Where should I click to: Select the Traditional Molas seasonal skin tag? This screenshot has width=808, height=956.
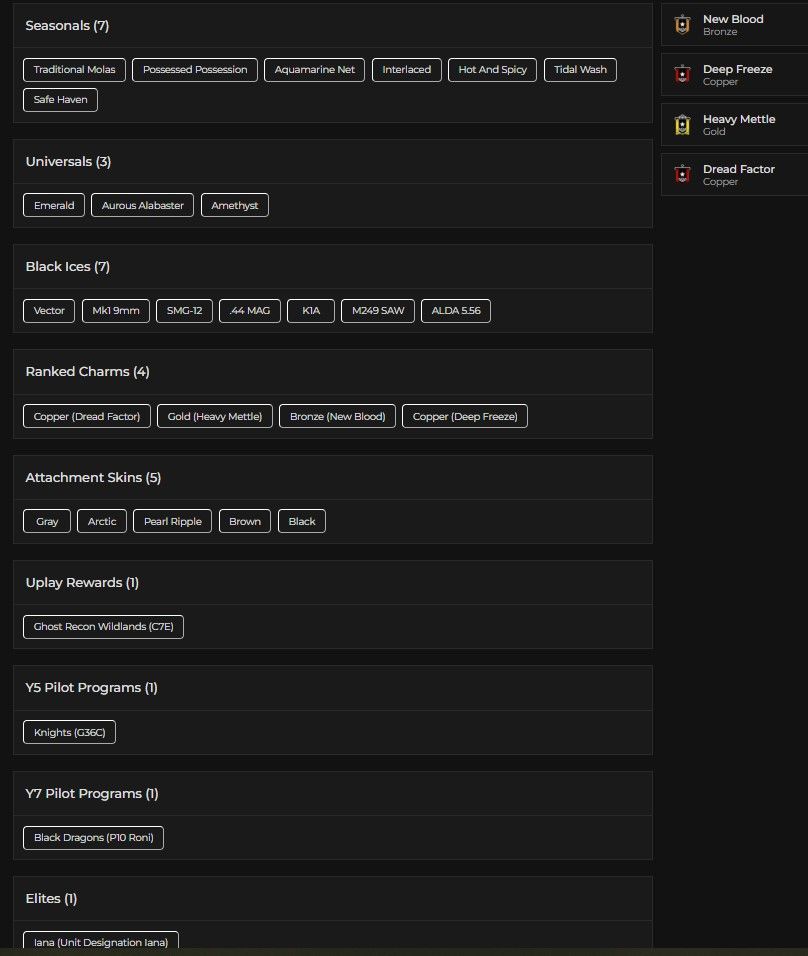74,70
